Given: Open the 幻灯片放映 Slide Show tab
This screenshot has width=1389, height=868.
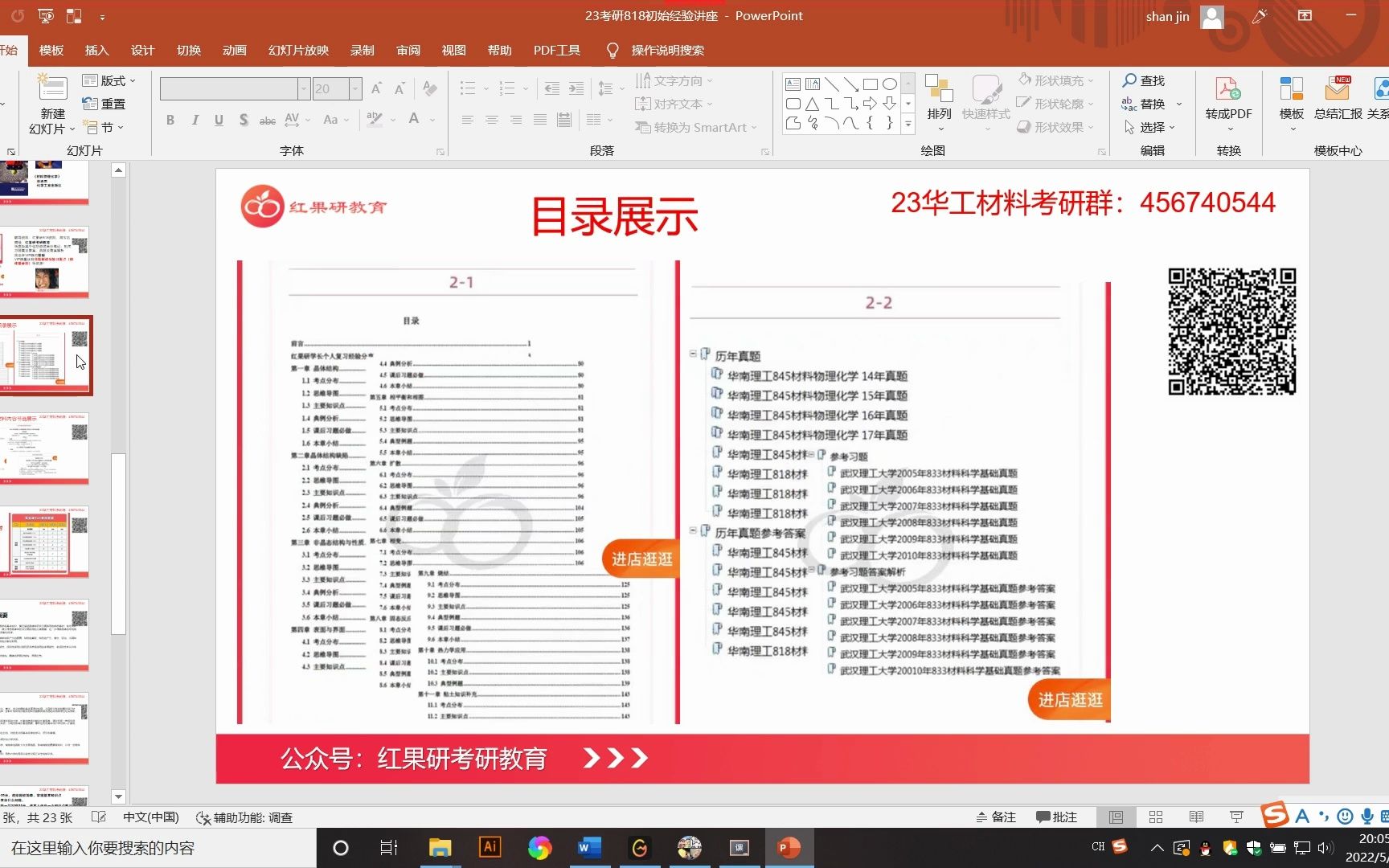Looking at the screenshot, I should (298, 50).
